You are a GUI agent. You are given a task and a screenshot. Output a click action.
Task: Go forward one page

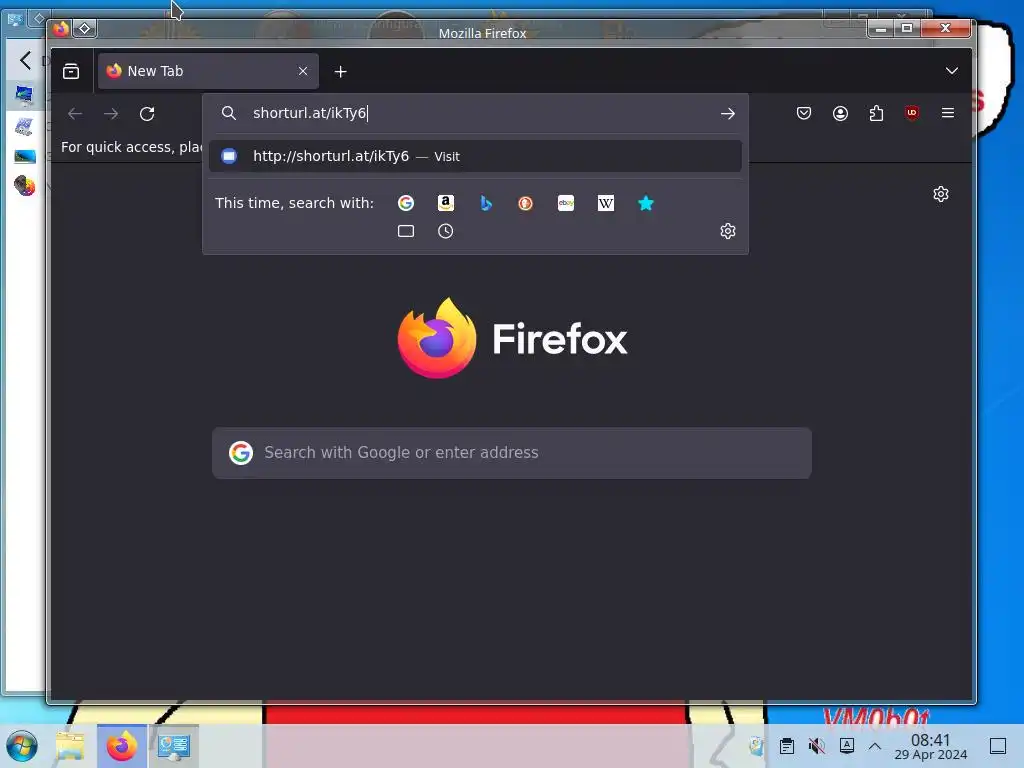click(111, 114)
